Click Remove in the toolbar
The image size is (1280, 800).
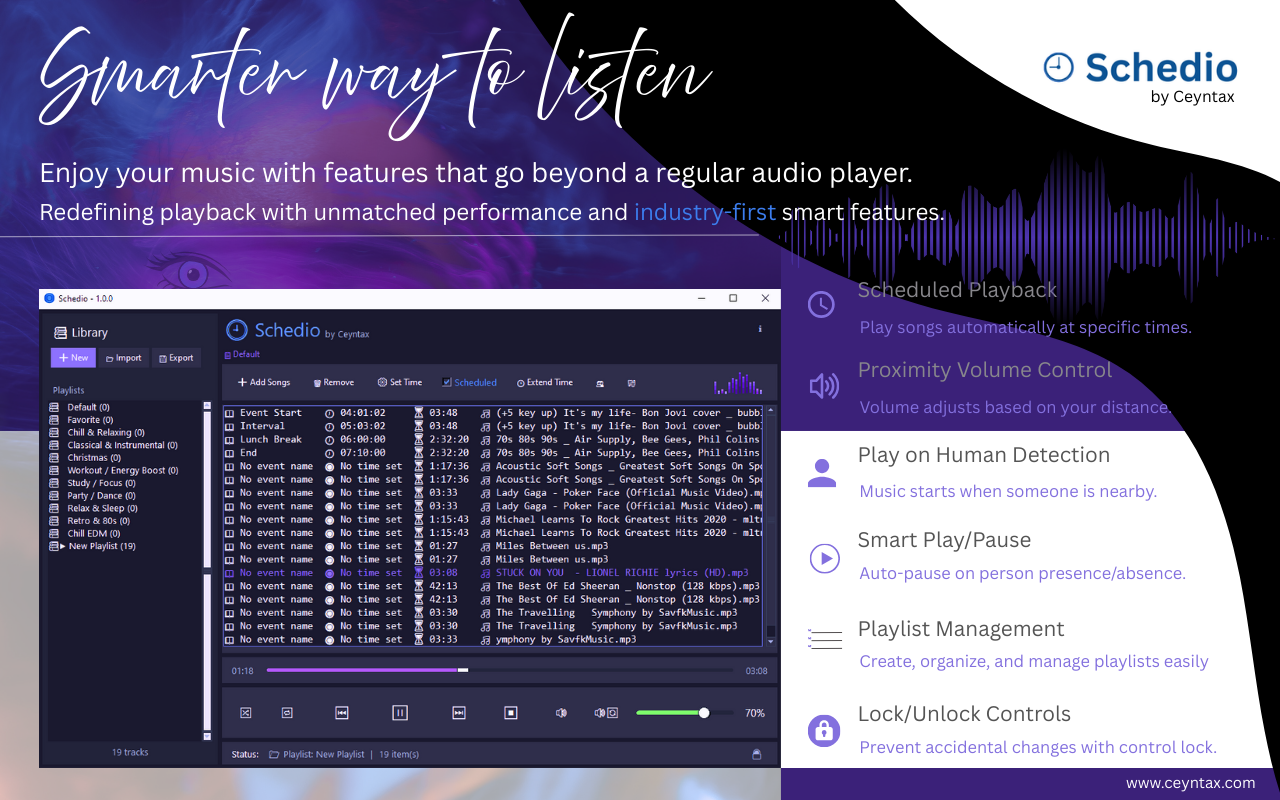(334, 382)
